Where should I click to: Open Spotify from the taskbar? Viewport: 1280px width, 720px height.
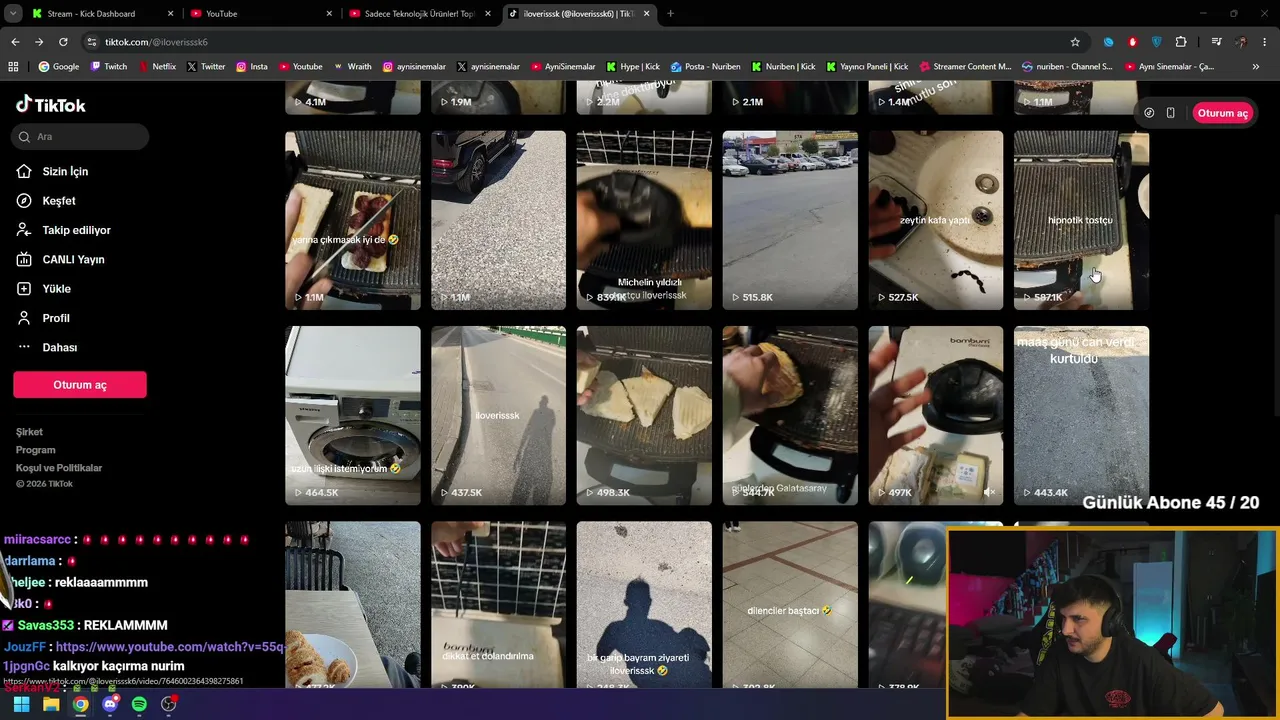coord(139,704)
